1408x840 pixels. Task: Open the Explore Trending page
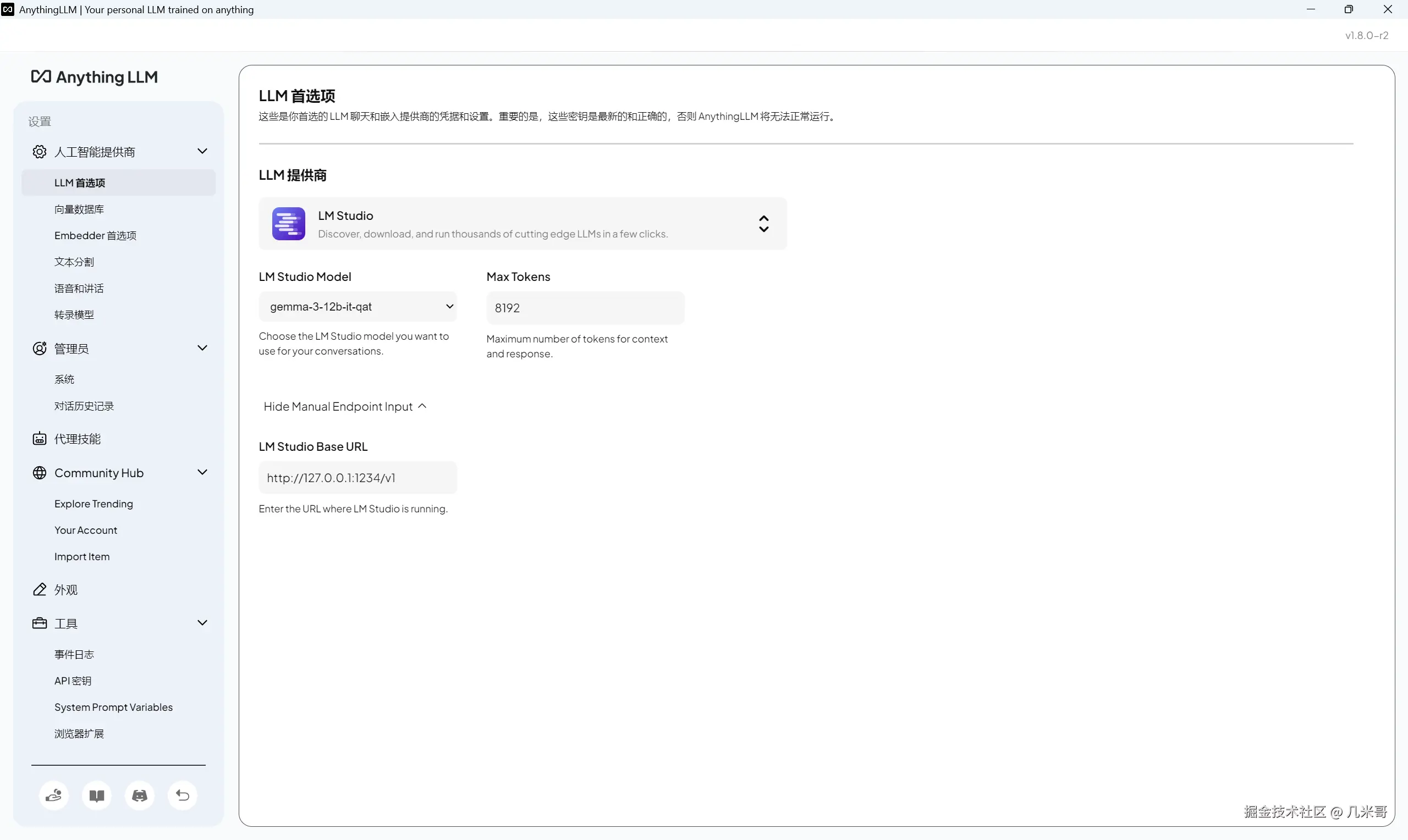click(94, 503)
